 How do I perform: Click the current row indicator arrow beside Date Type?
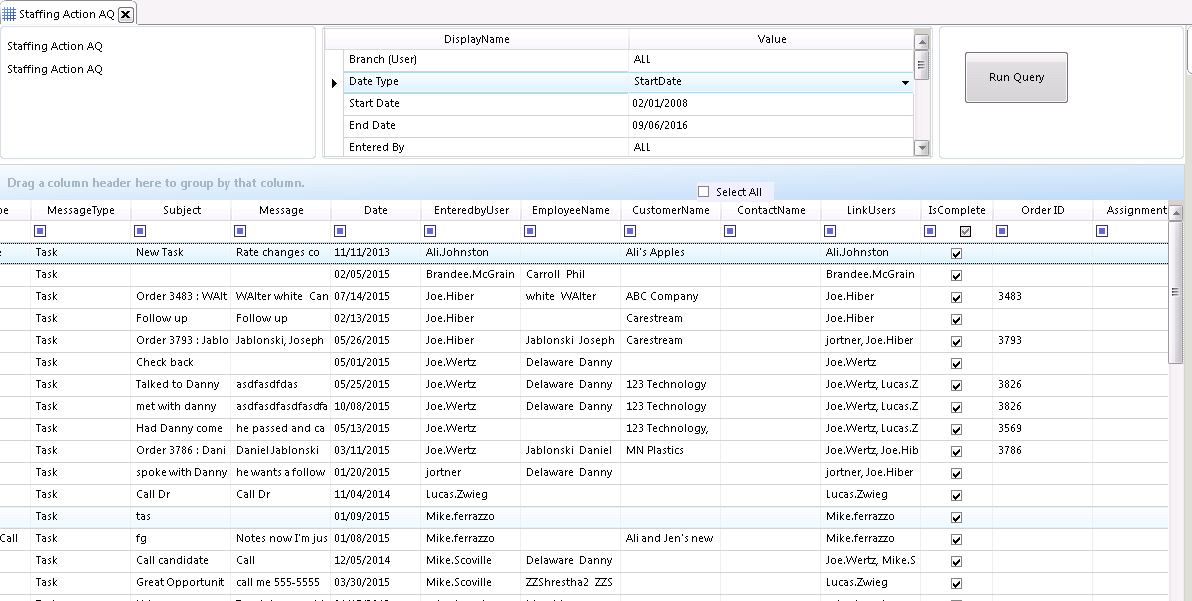pos(334,83)
